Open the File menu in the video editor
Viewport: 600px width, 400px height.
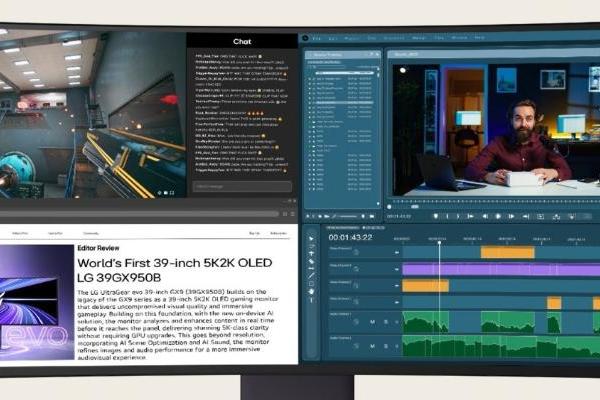coord(317,38)
